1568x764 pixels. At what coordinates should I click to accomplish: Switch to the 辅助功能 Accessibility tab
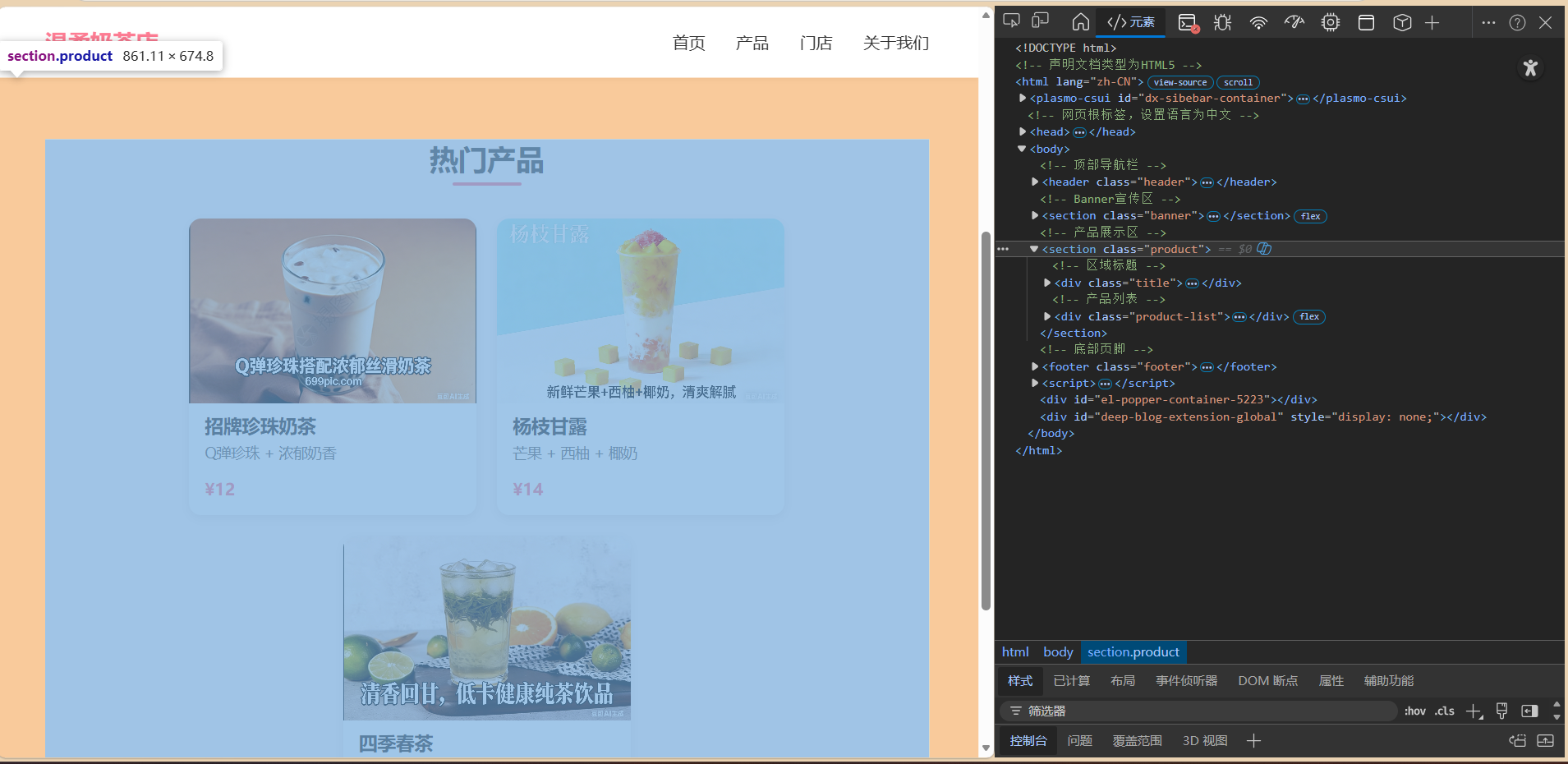[1389, 680]
